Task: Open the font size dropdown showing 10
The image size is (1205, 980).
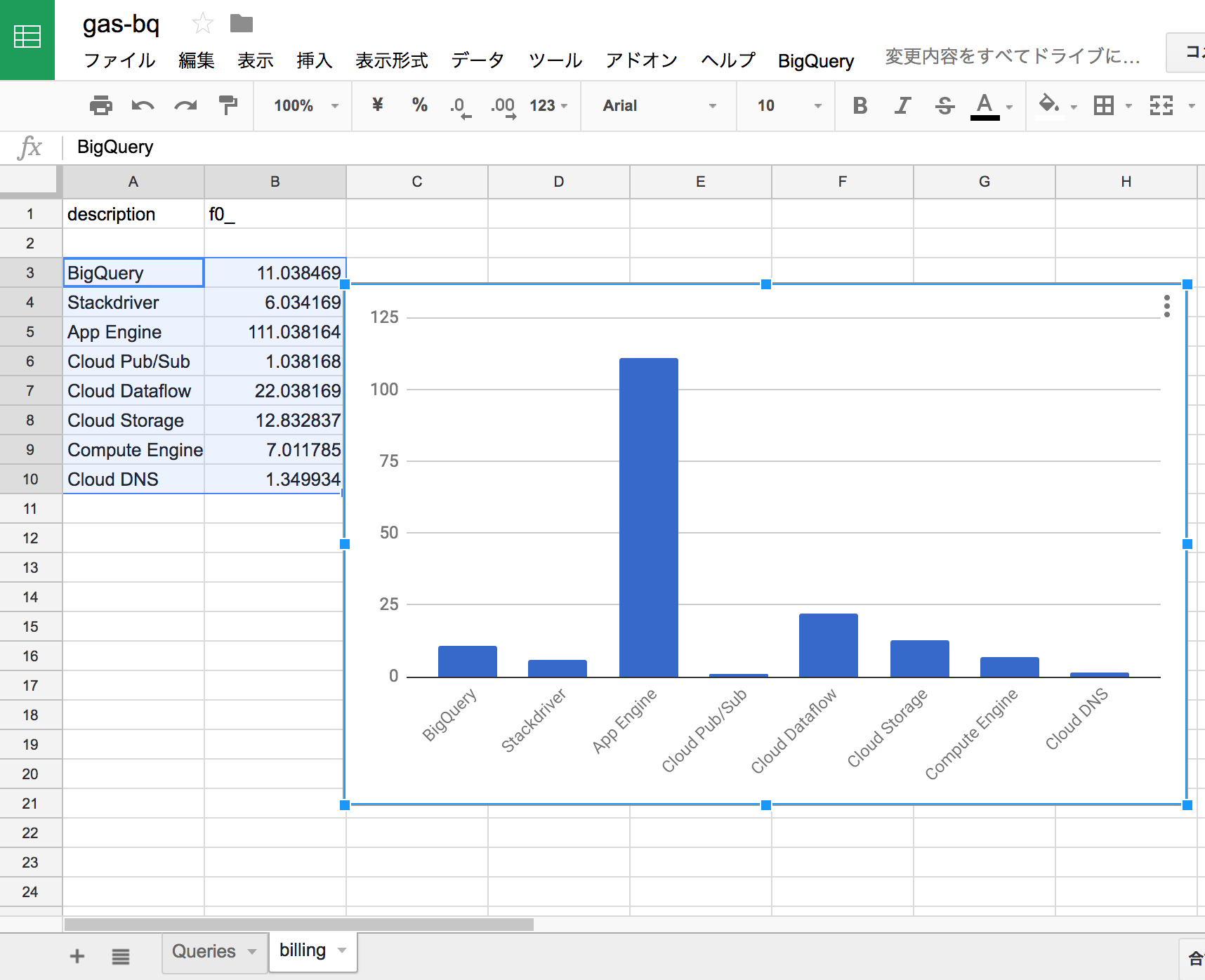Action: (789, 105)
